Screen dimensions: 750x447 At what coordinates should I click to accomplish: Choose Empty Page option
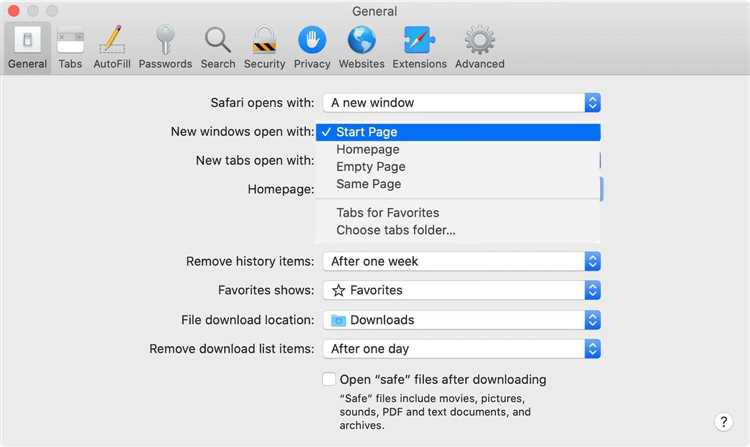(458, 167)
